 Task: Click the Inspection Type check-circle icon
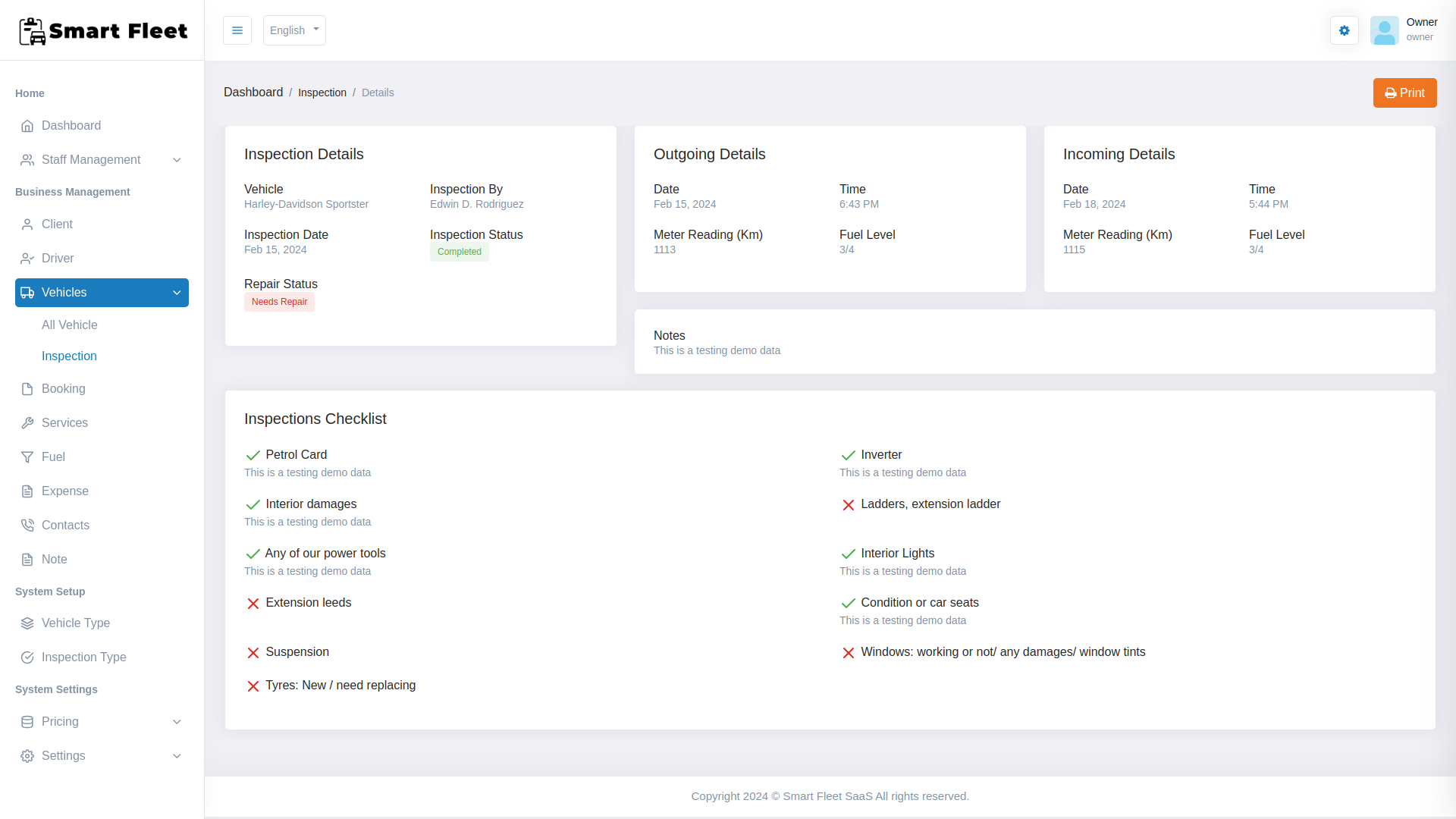tap(27, 657)
